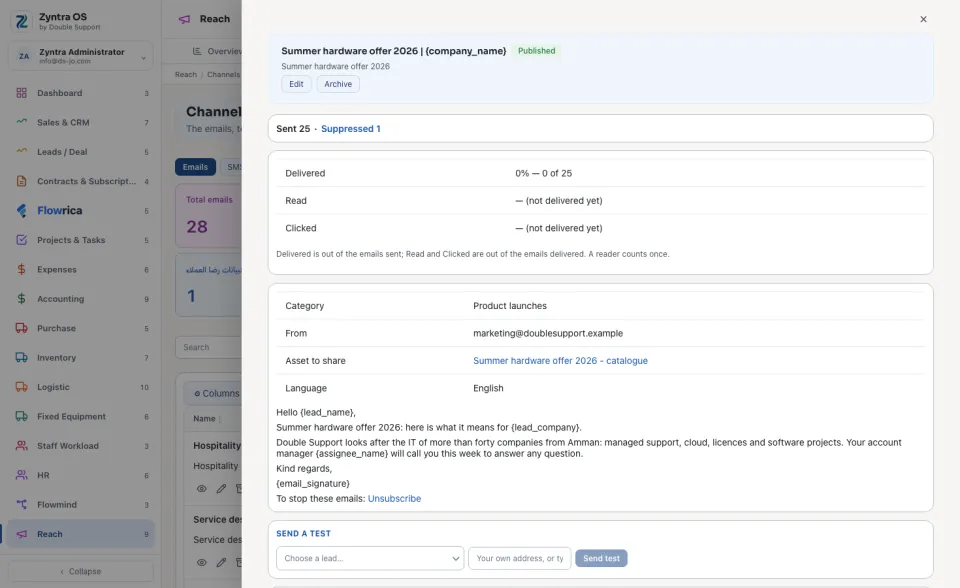The height and width of the screenshot is (588, 960).
Task: Close the email details panel
Action: pos(923,19)
